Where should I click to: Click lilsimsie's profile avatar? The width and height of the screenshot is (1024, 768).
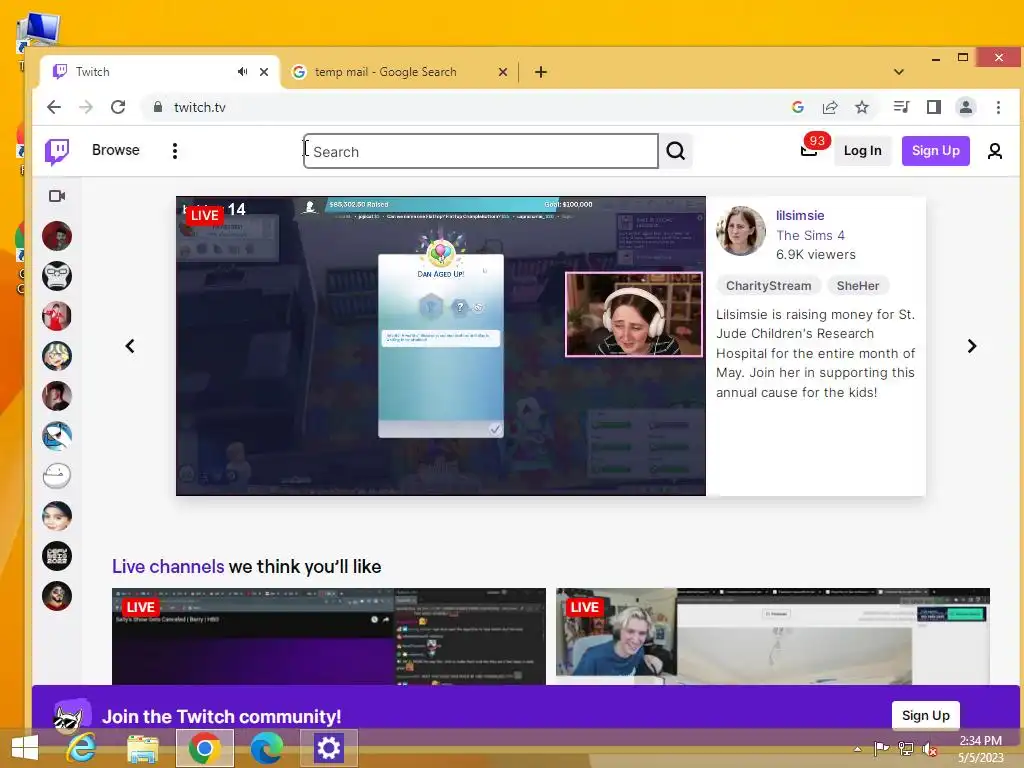(741, 231)
